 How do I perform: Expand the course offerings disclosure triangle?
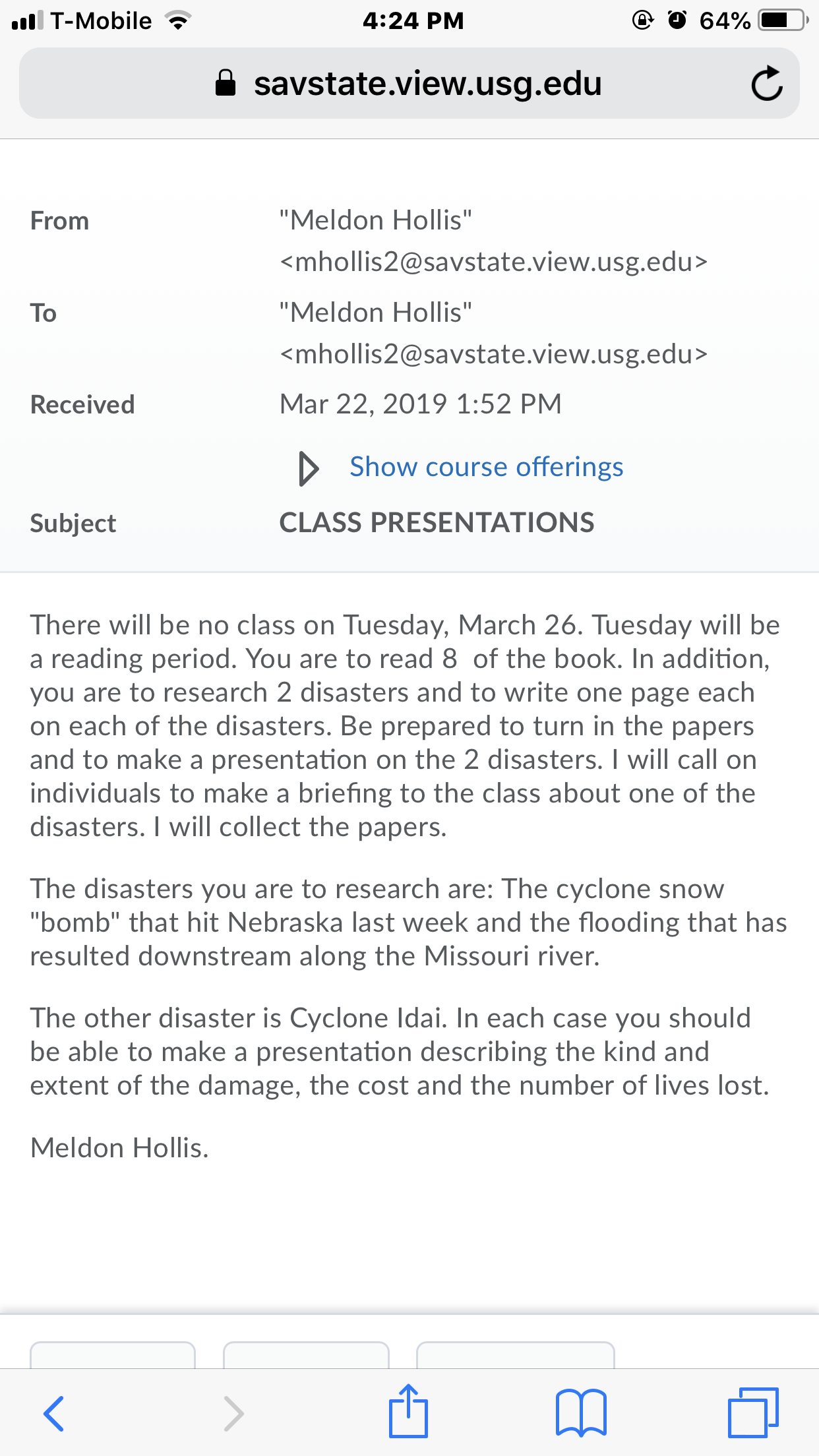[x=309, y=468]
